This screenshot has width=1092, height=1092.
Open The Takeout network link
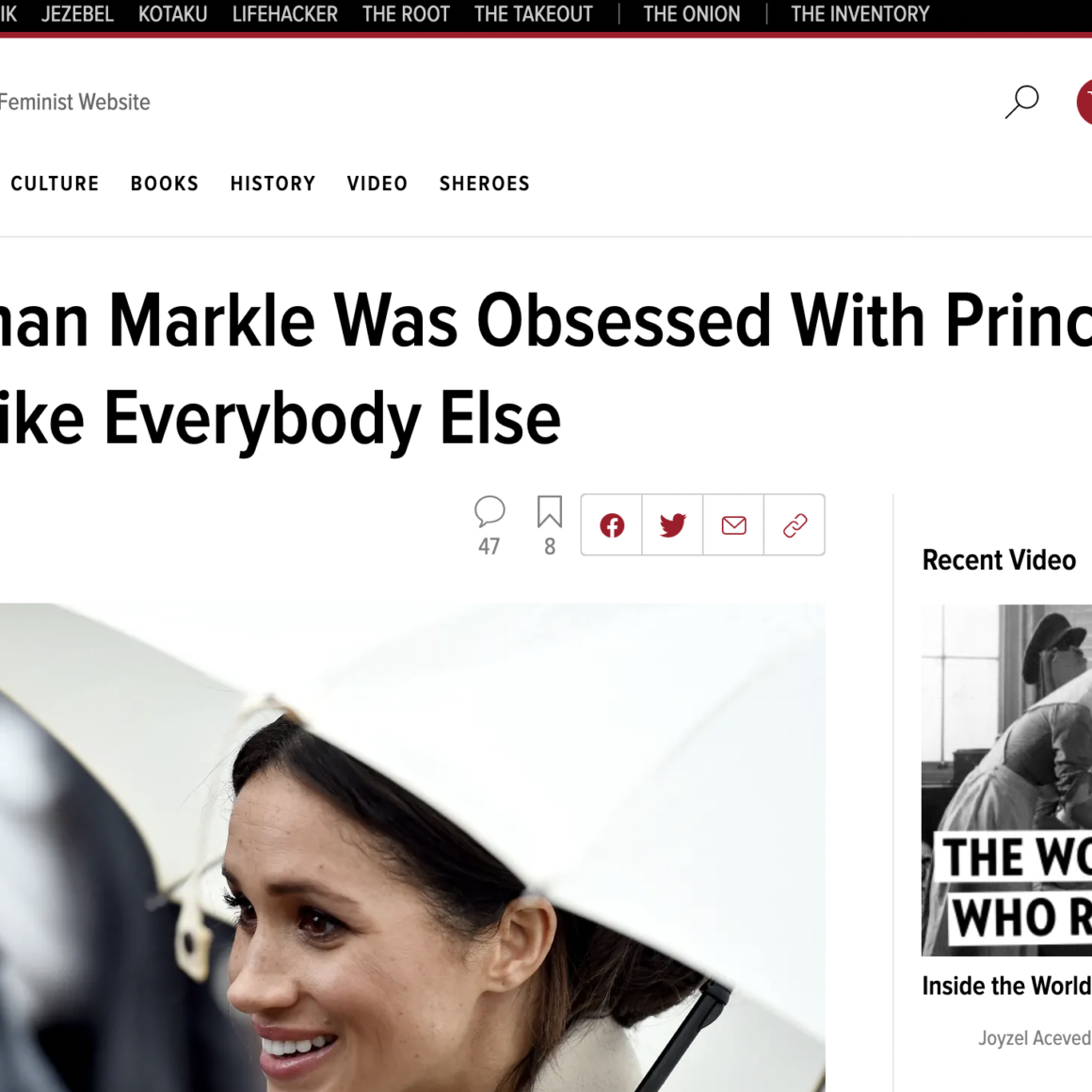(x=534, y=14)
